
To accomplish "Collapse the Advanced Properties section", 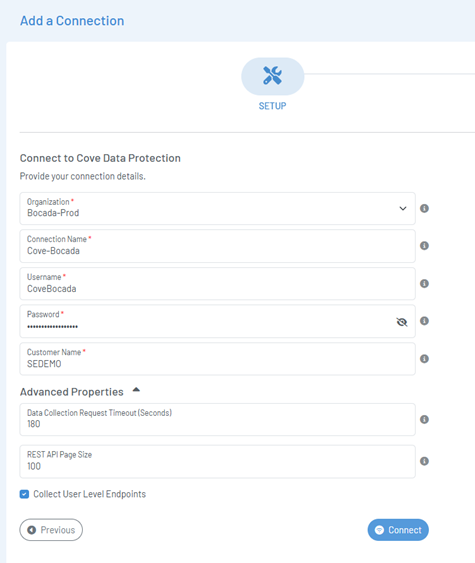I will coord(136,390).
